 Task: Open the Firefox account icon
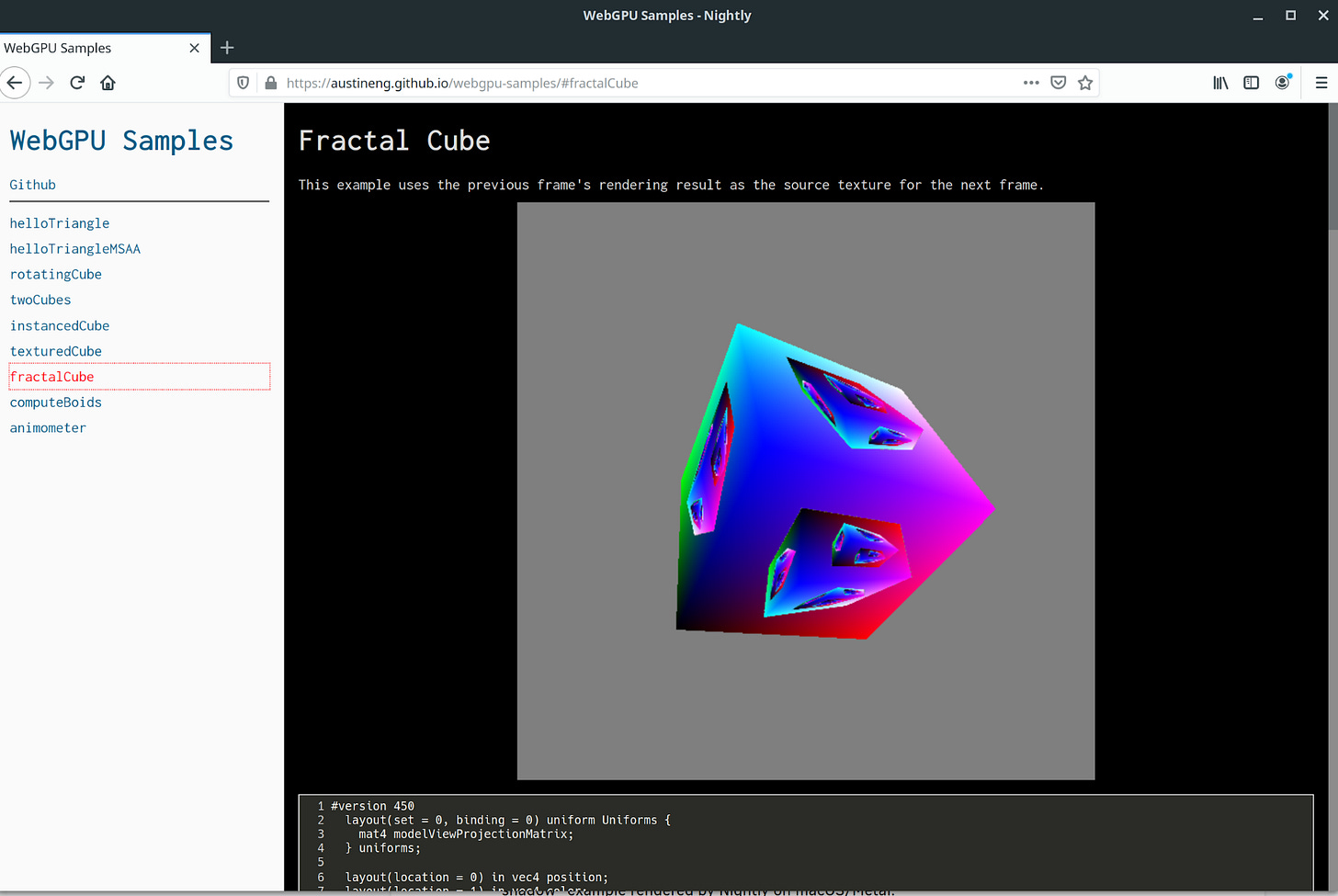point(1282,82)
